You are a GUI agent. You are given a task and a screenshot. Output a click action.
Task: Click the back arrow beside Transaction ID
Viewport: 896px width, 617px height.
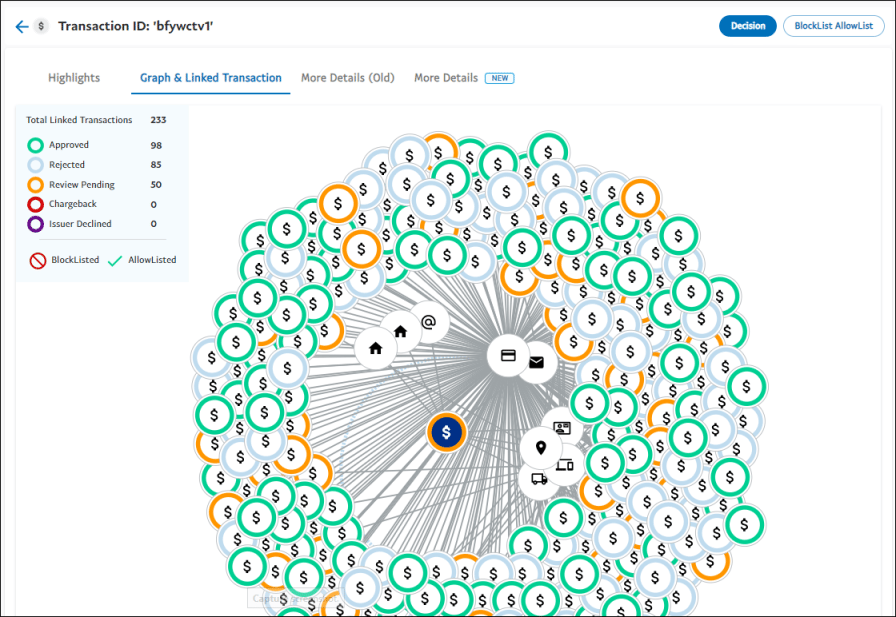point(22,27)
